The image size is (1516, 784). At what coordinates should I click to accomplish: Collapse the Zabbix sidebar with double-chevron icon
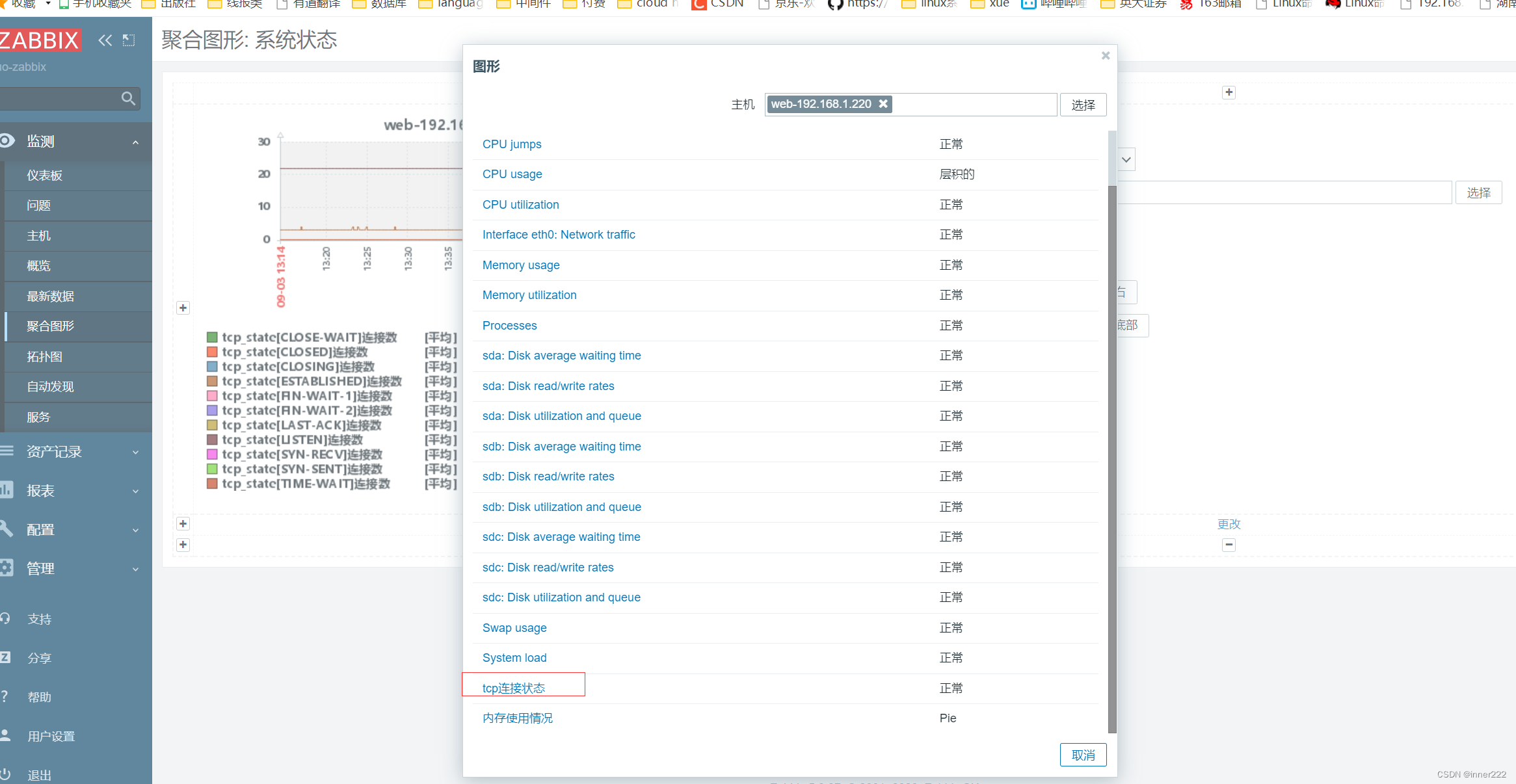point(105,40)
